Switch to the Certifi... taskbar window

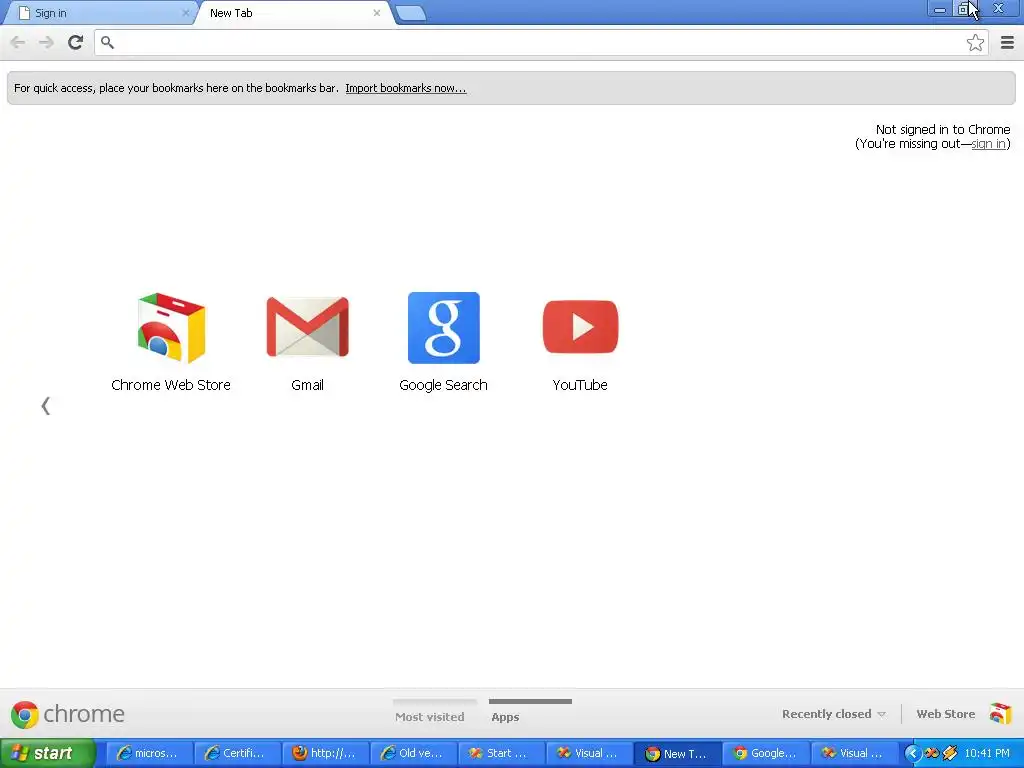pyautogui.click(x=238, y=753)
